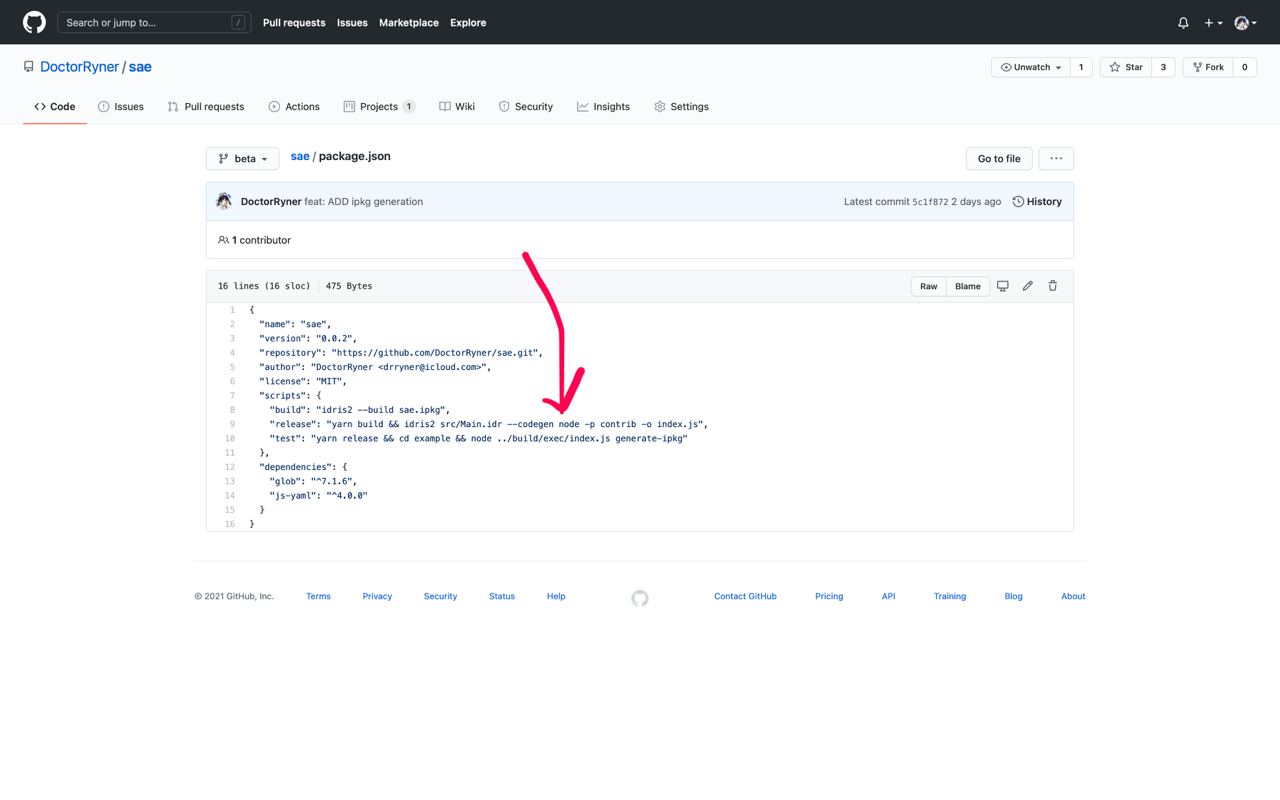Switch to the Wiki tab
The width and height of the screenshot is (1280, 800).
point(457,106)
